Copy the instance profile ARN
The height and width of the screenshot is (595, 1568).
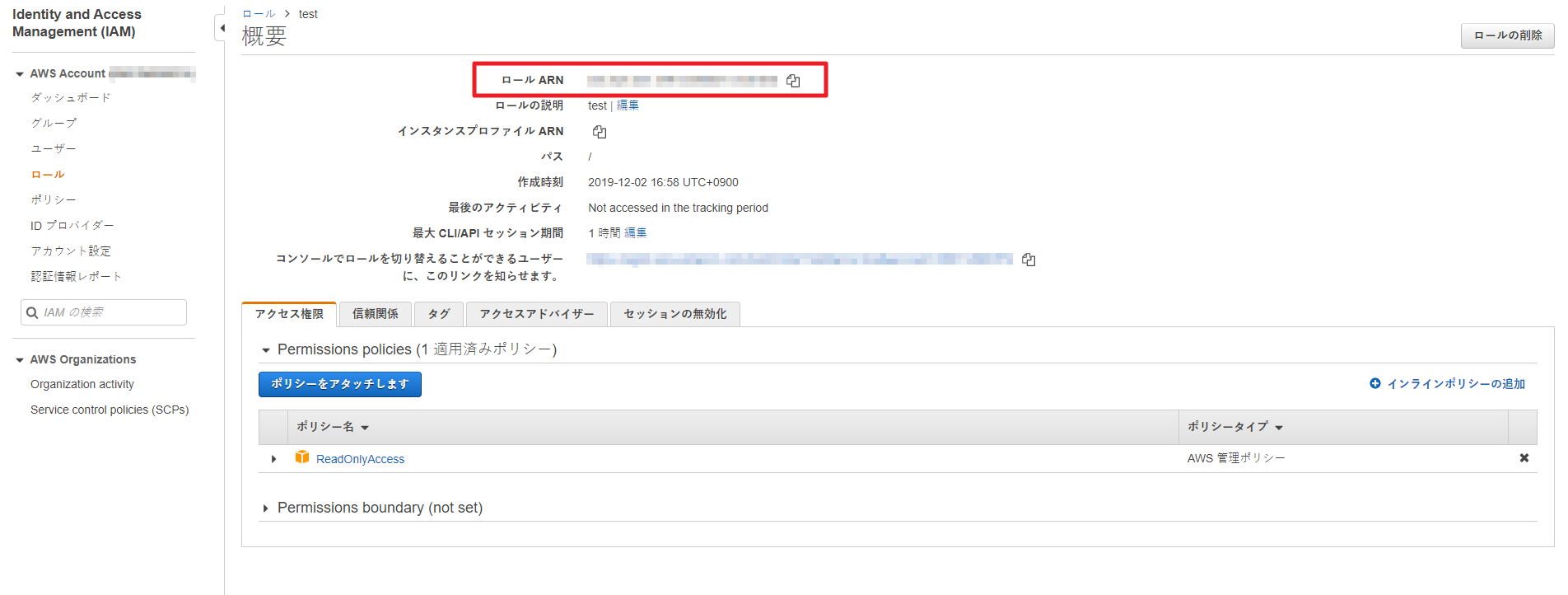(600, 132)
